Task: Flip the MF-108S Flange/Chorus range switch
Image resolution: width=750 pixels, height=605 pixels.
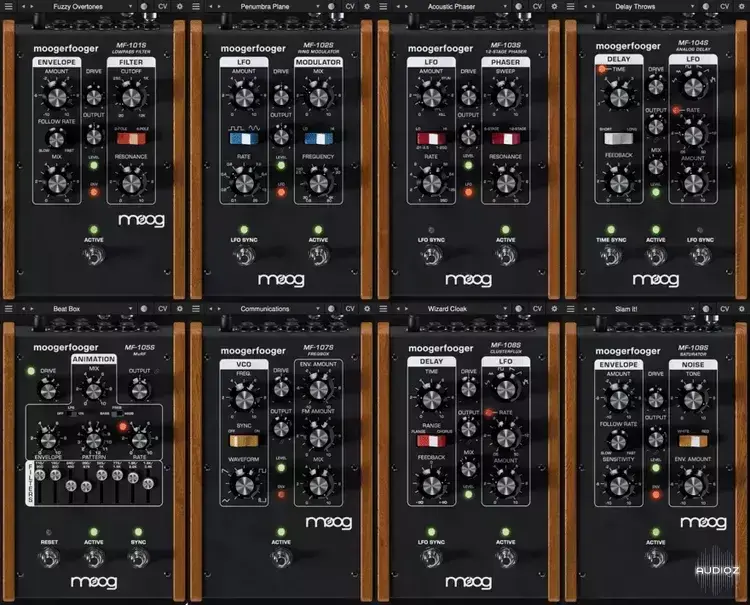Action: pos(431,440)
